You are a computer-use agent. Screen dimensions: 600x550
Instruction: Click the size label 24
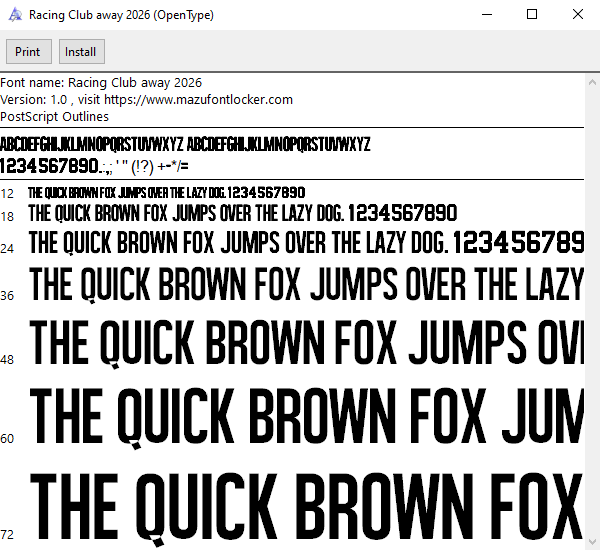[7, 249]
